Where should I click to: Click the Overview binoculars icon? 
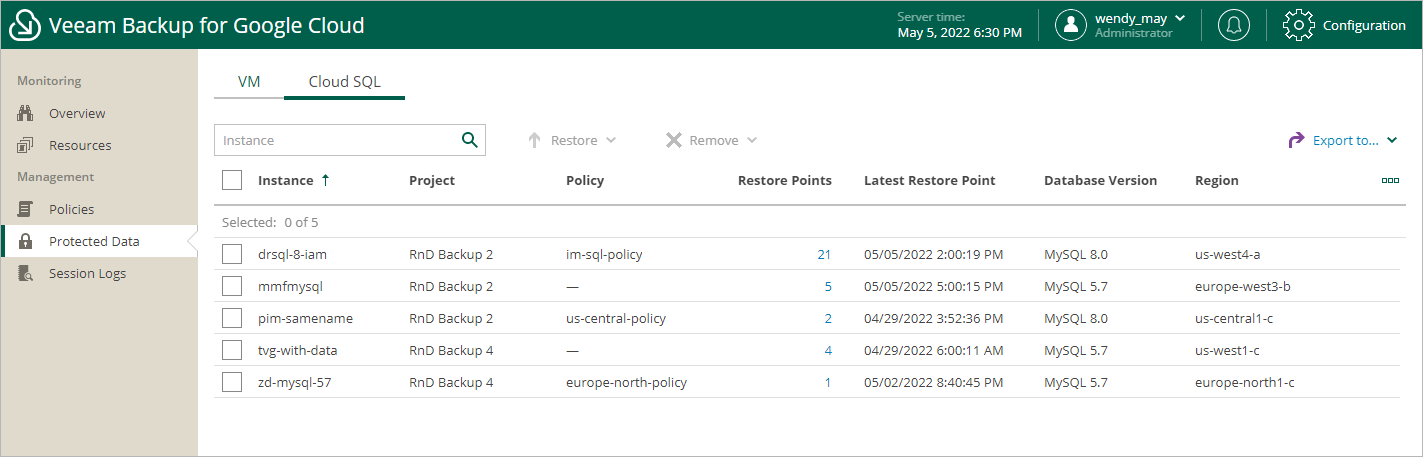[26, 113]
